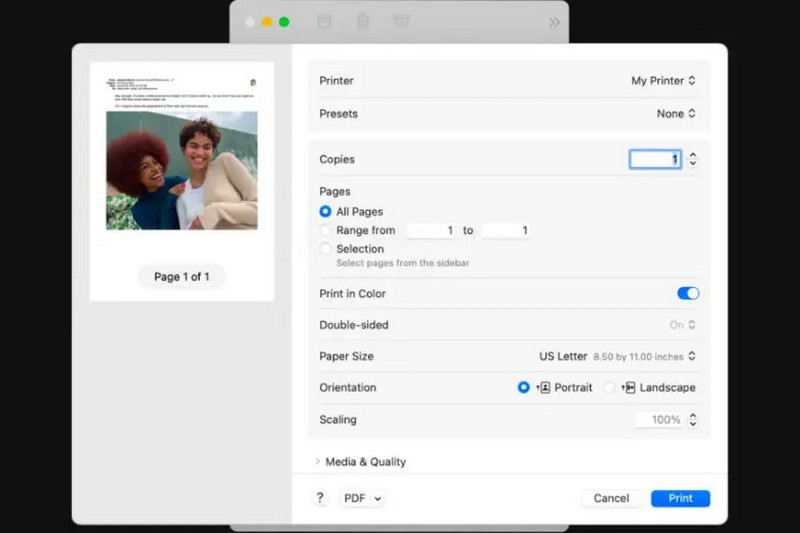800x533 pixels.
Task: Open the Presets dropdown set to None
Action: pyautogui.click(x=676, y=114)
